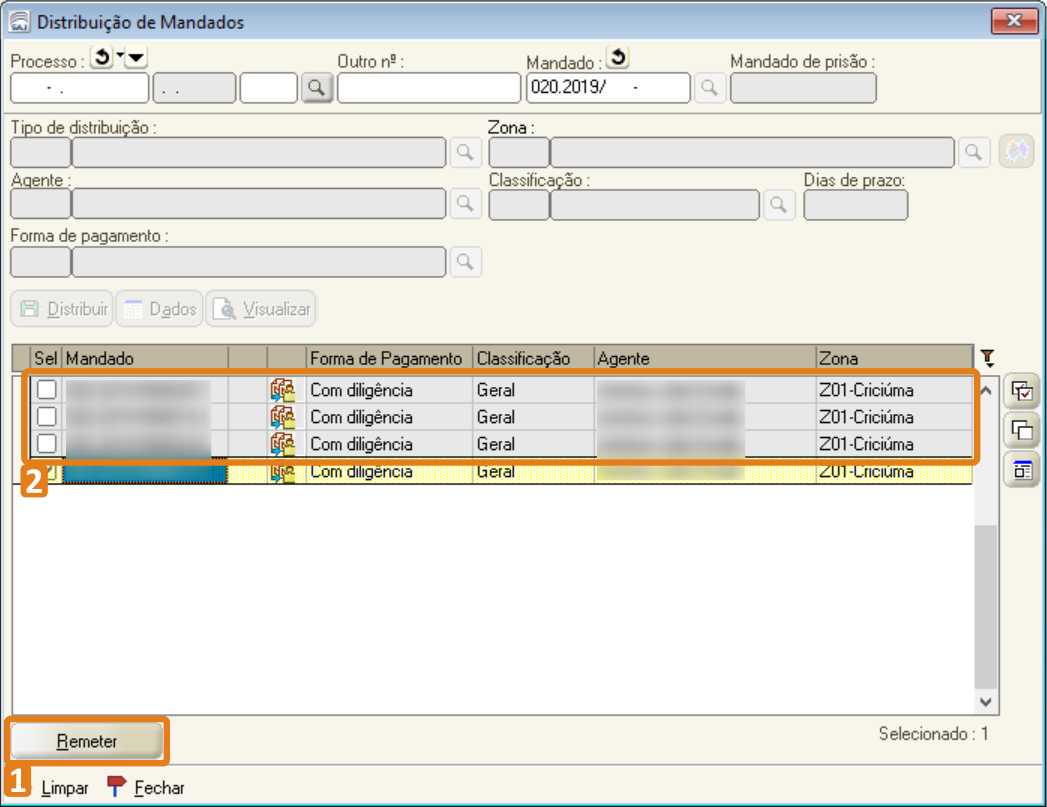Open the dropdown arrow next to Processo label

(136, 59)
